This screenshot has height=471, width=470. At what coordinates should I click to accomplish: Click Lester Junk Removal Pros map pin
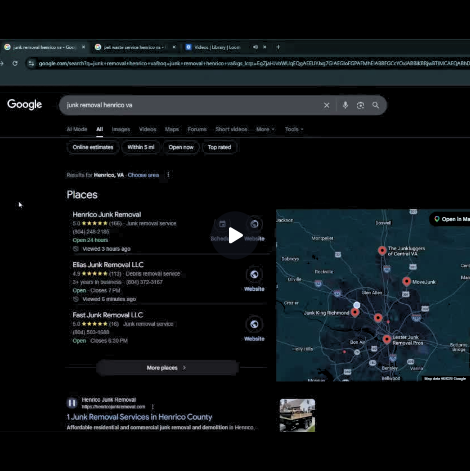coord(387,340)
